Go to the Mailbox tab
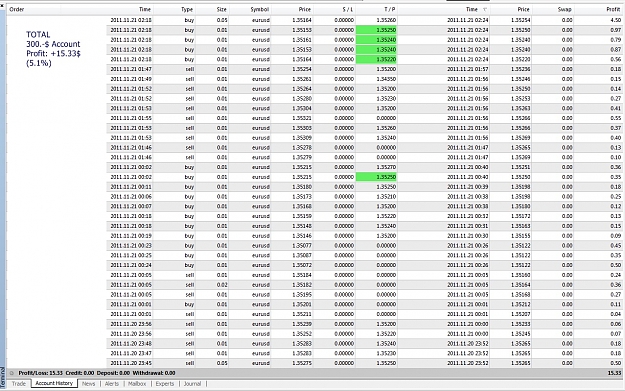 click(x=137, y=384)
